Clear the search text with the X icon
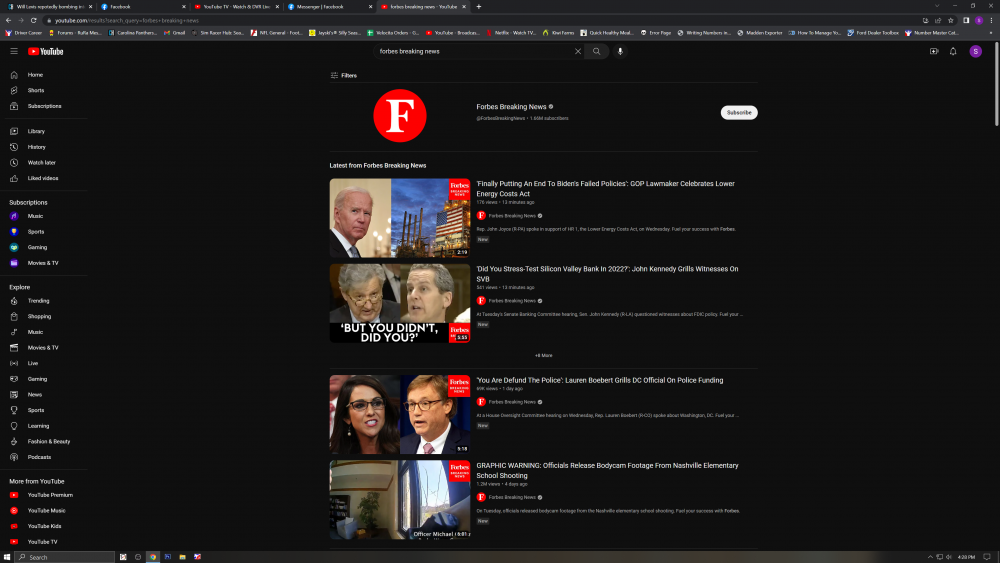The image size is (1000, 563). (x=577, y=51)
